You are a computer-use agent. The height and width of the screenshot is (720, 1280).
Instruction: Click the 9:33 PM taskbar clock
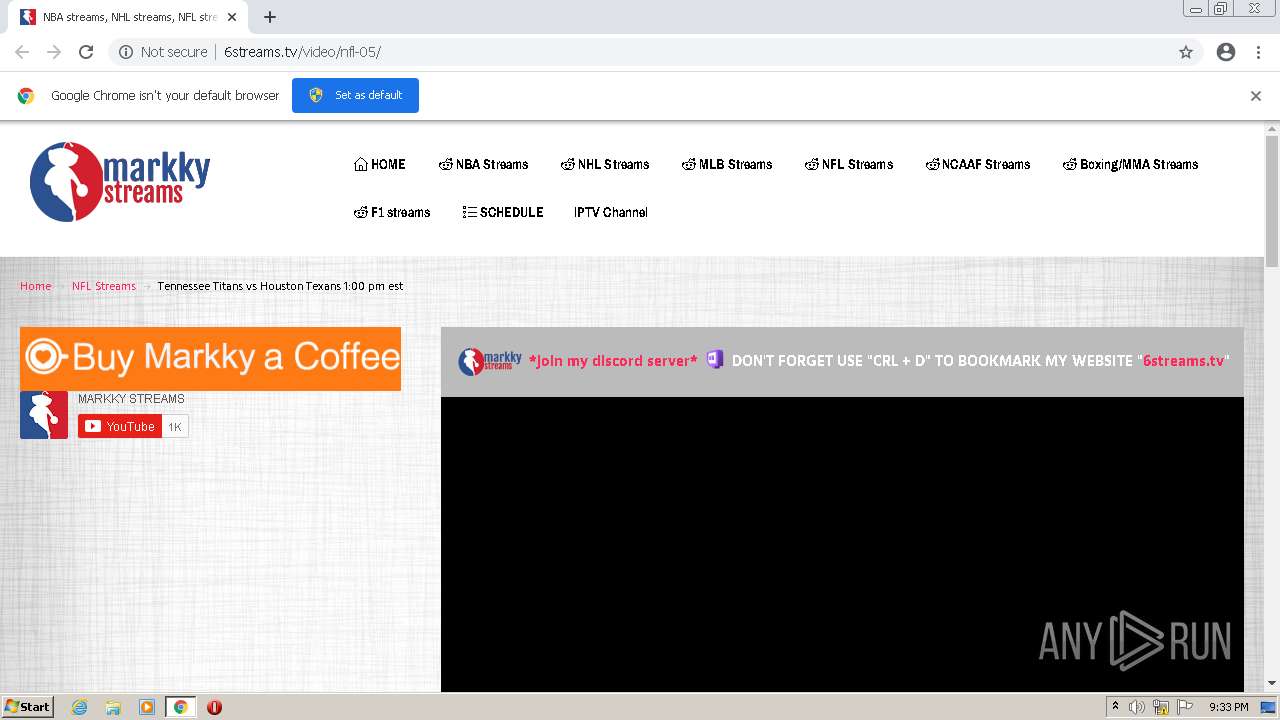1228,707
